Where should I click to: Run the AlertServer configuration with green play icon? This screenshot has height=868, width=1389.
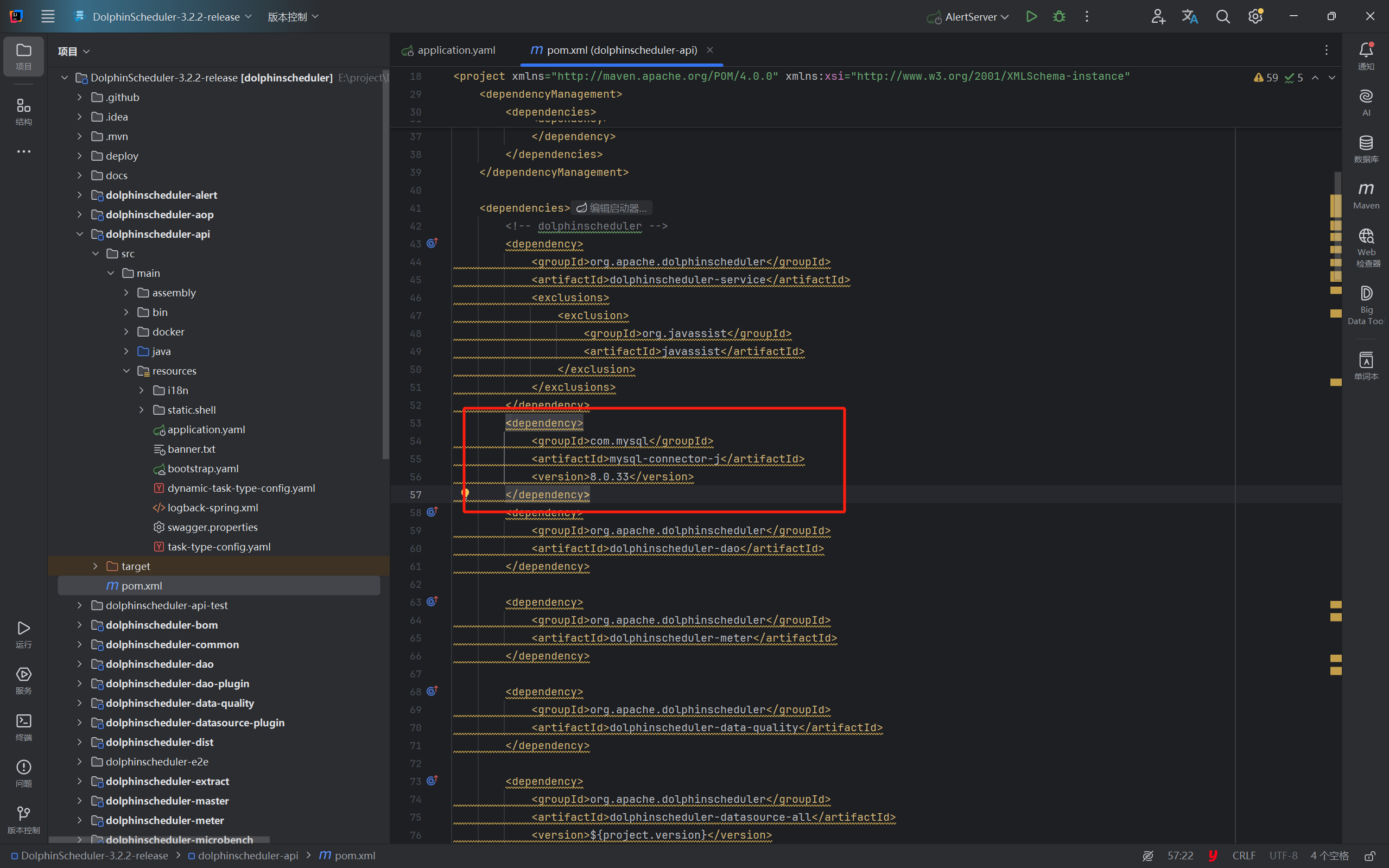point(1030,16)
